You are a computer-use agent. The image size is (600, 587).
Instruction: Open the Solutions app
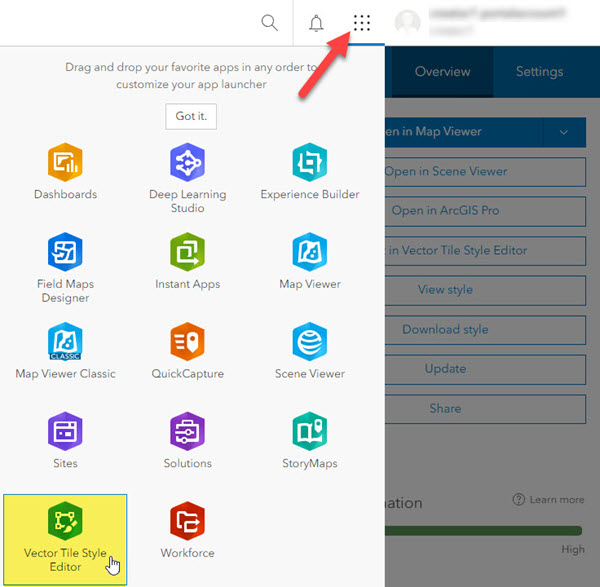(188, 432)
